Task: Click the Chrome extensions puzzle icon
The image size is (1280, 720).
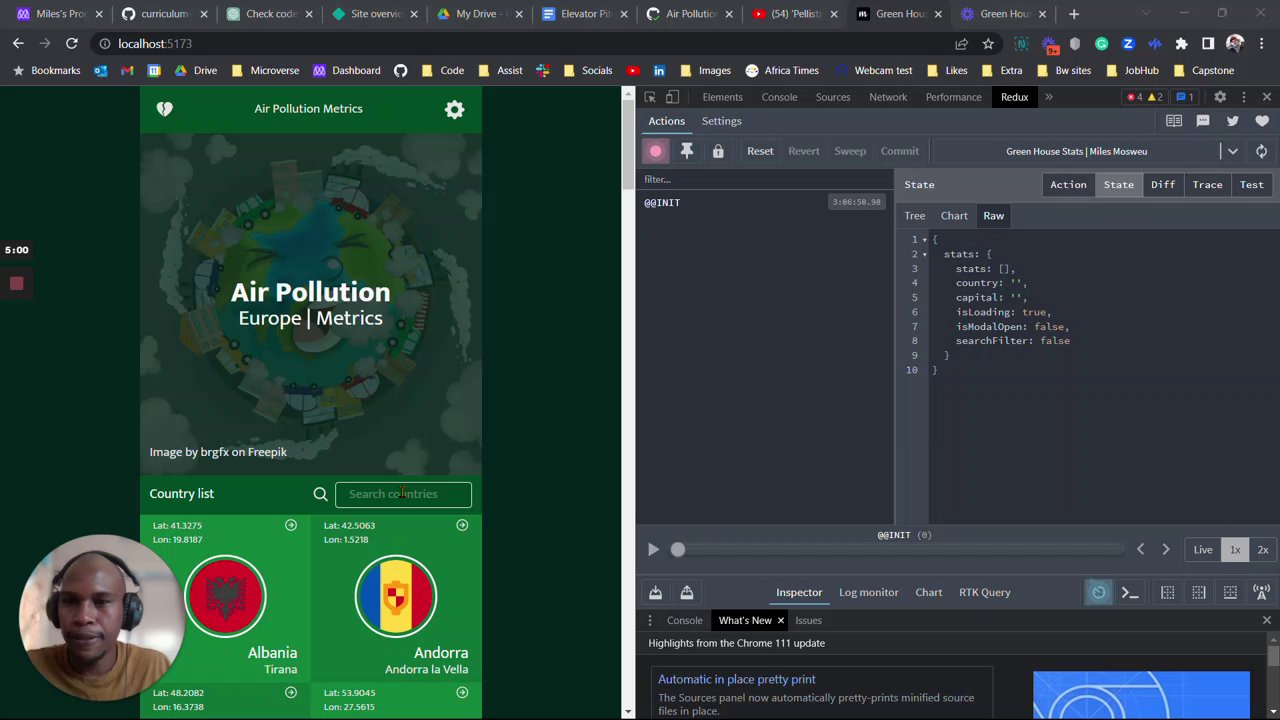Action: [1181, 44]
